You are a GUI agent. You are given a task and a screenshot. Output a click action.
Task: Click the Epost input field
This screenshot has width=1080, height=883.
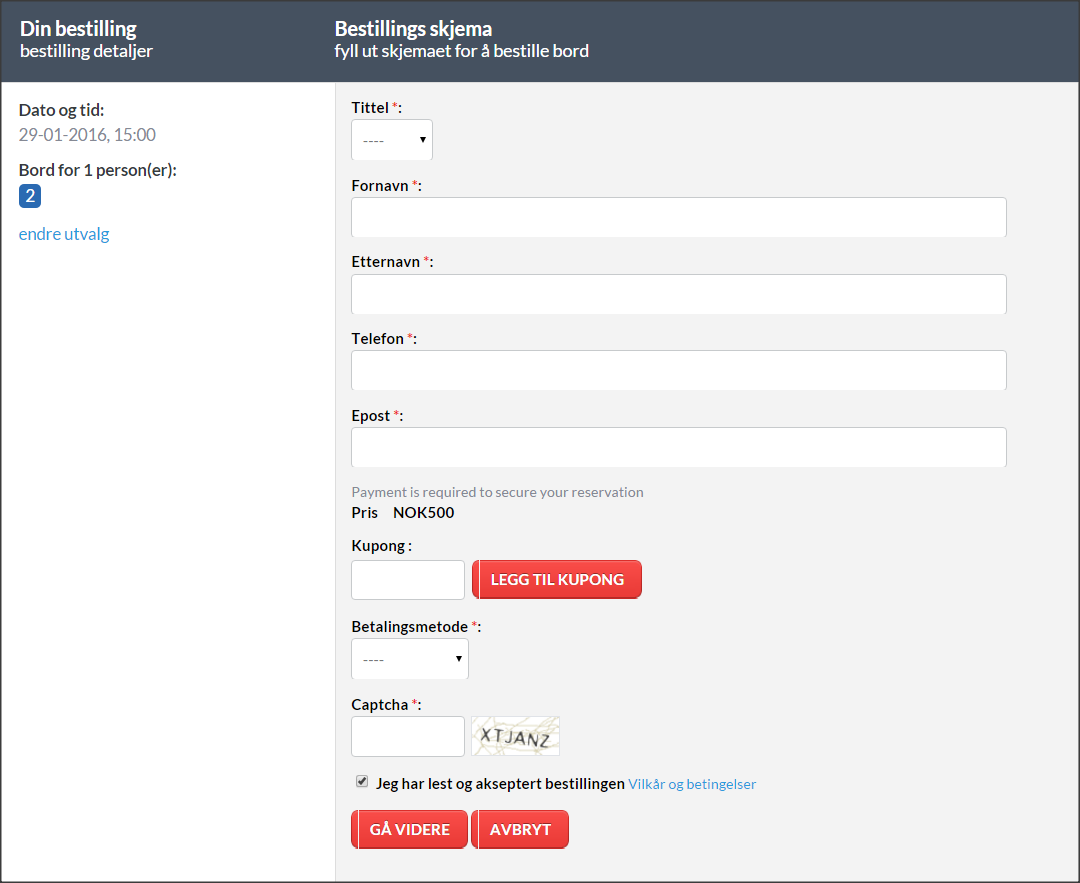[678, 447]
